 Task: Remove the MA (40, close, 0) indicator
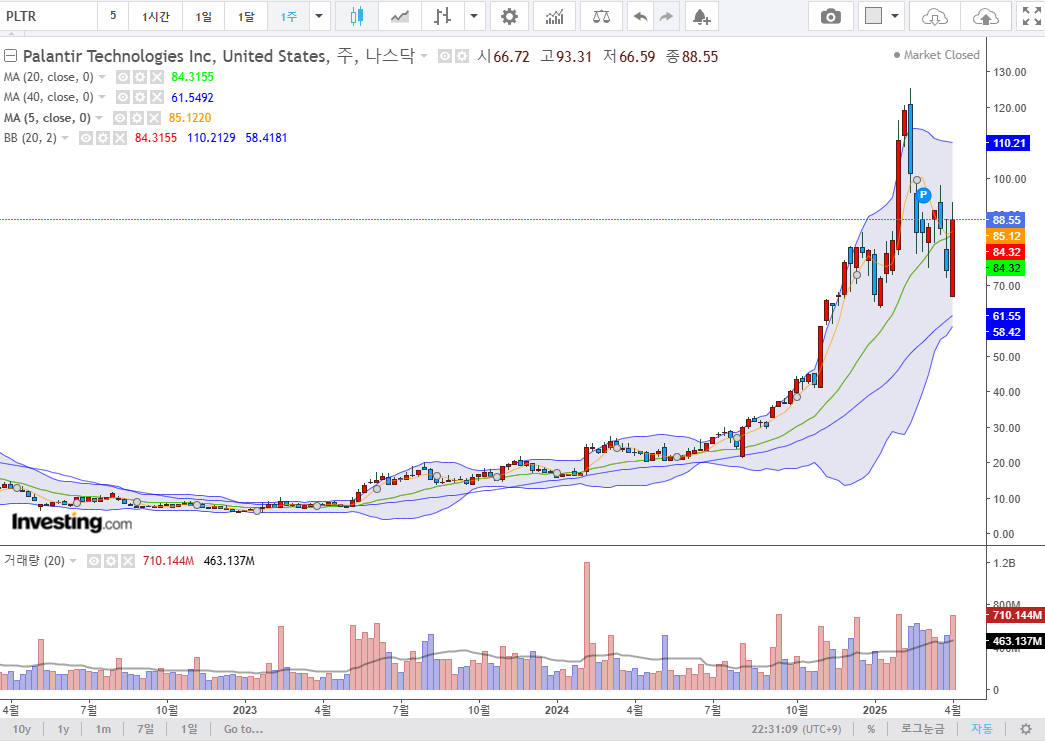click(156, 97)
